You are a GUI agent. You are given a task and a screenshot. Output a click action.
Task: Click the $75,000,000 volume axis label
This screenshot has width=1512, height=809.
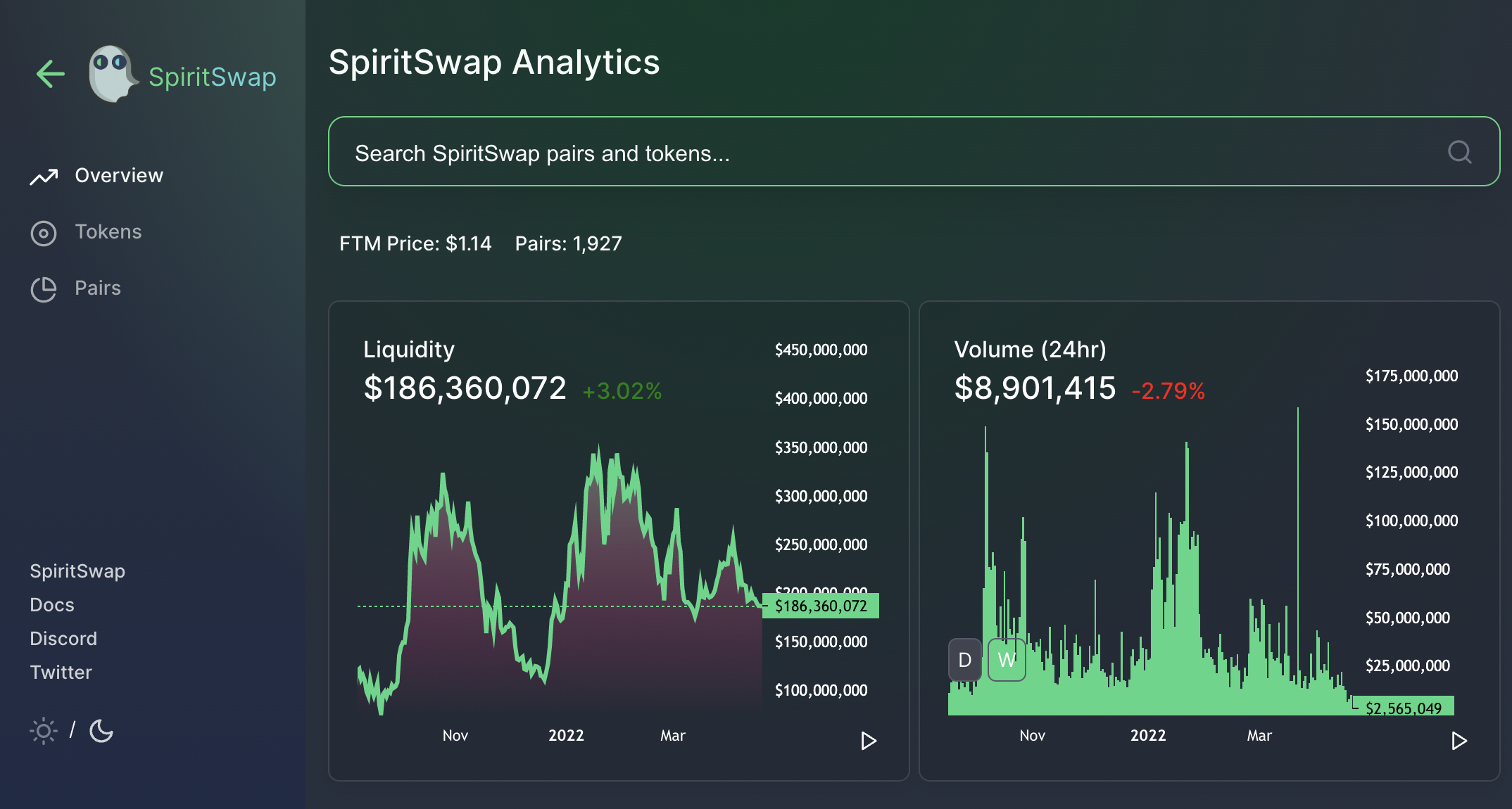tap(1408, 569)
